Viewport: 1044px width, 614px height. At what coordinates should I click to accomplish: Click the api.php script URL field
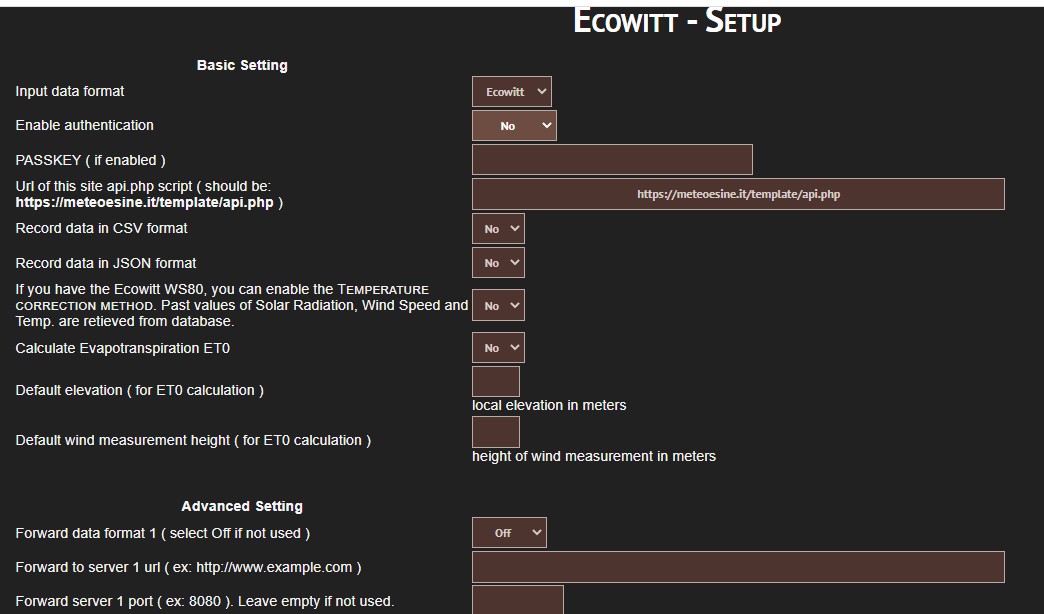[738, 194]
